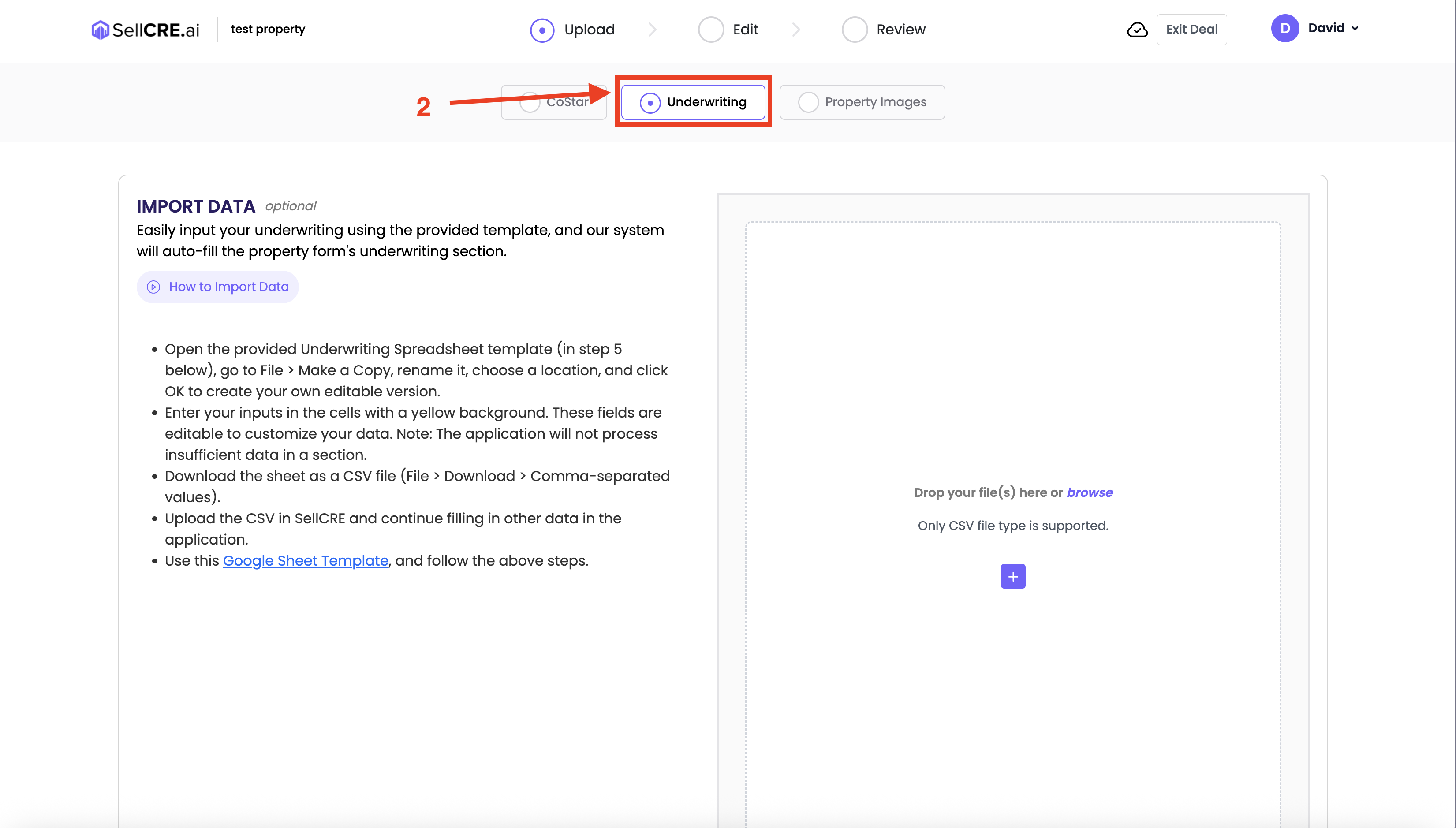Click the cloud save status icon
This screenshot has height=828, width=1456.
coord(1137,30)
